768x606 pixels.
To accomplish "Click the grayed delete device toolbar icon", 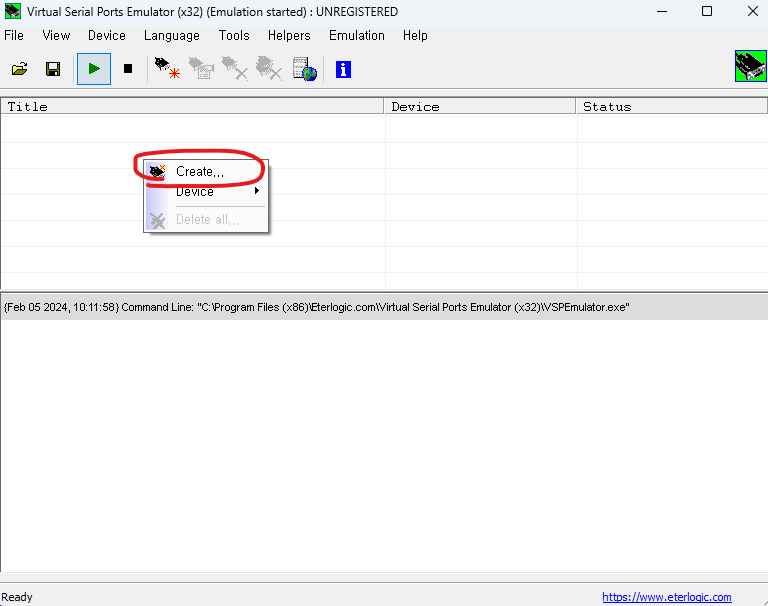I will tap(235, 68).
